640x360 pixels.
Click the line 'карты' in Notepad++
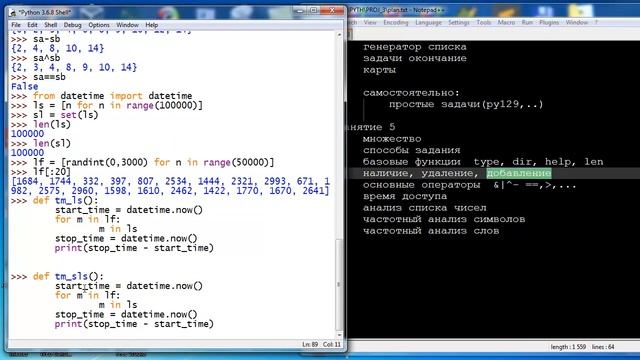point(379,70)
